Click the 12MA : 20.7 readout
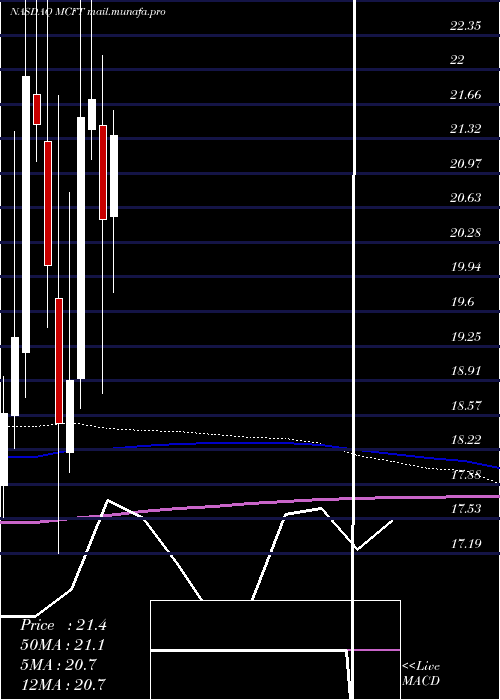The image size is (500, 700). (63, 684)
